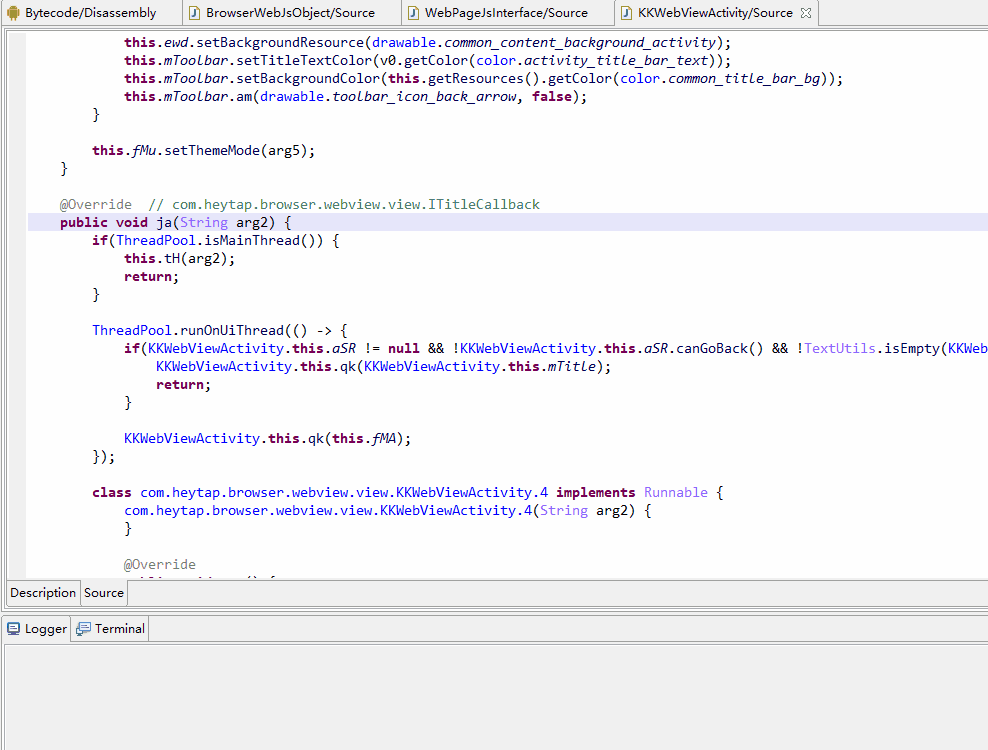Click 'common_content_background_activity' drawable reference
Image resolution: width=988 pixels, height=750 pixels.
[x=580, y=42]
